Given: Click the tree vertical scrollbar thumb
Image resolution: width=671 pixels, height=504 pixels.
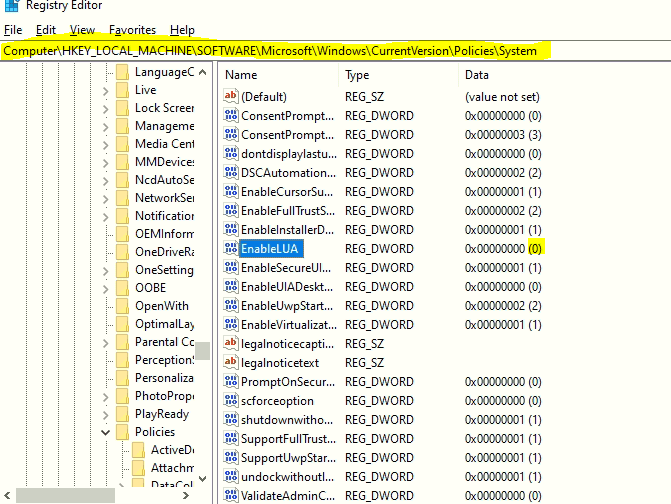Looking at the screenshot, I should (202, 351).
